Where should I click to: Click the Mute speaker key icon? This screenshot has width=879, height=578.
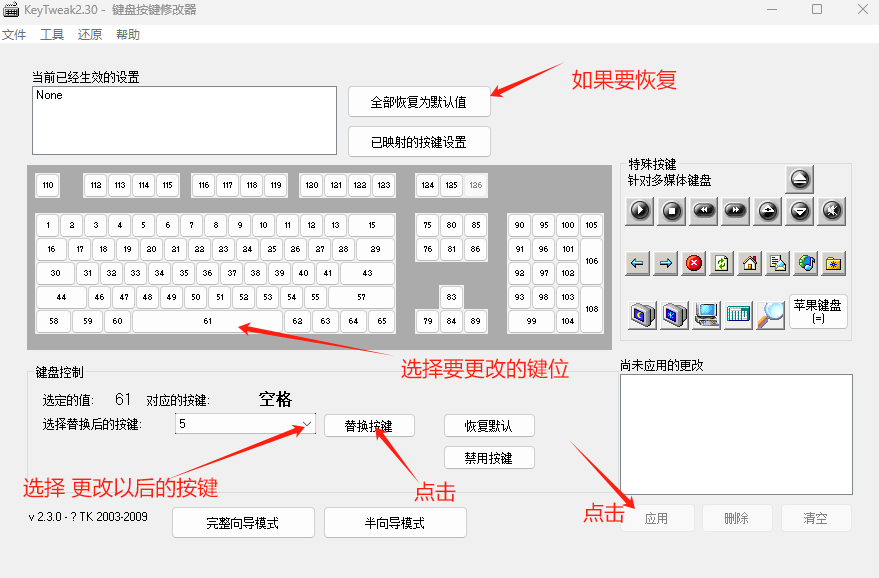tap(832, 211)
